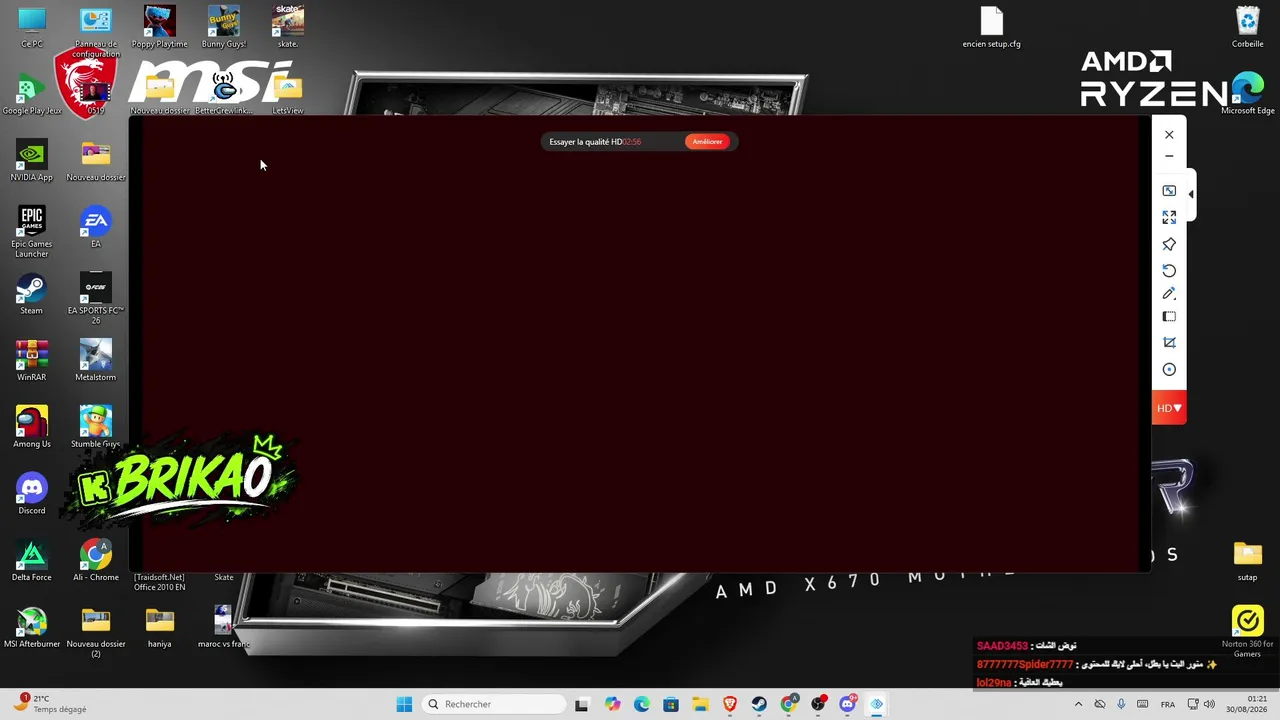Switch the FRA keyboard language indicator
The image size is (1280, 720).
click(x=1168, y=704)
